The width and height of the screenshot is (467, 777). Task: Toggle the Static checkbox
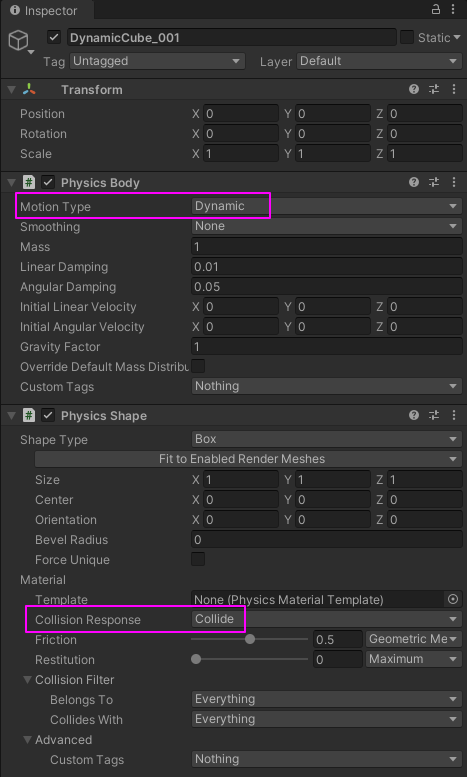click(x=407, y=38)
